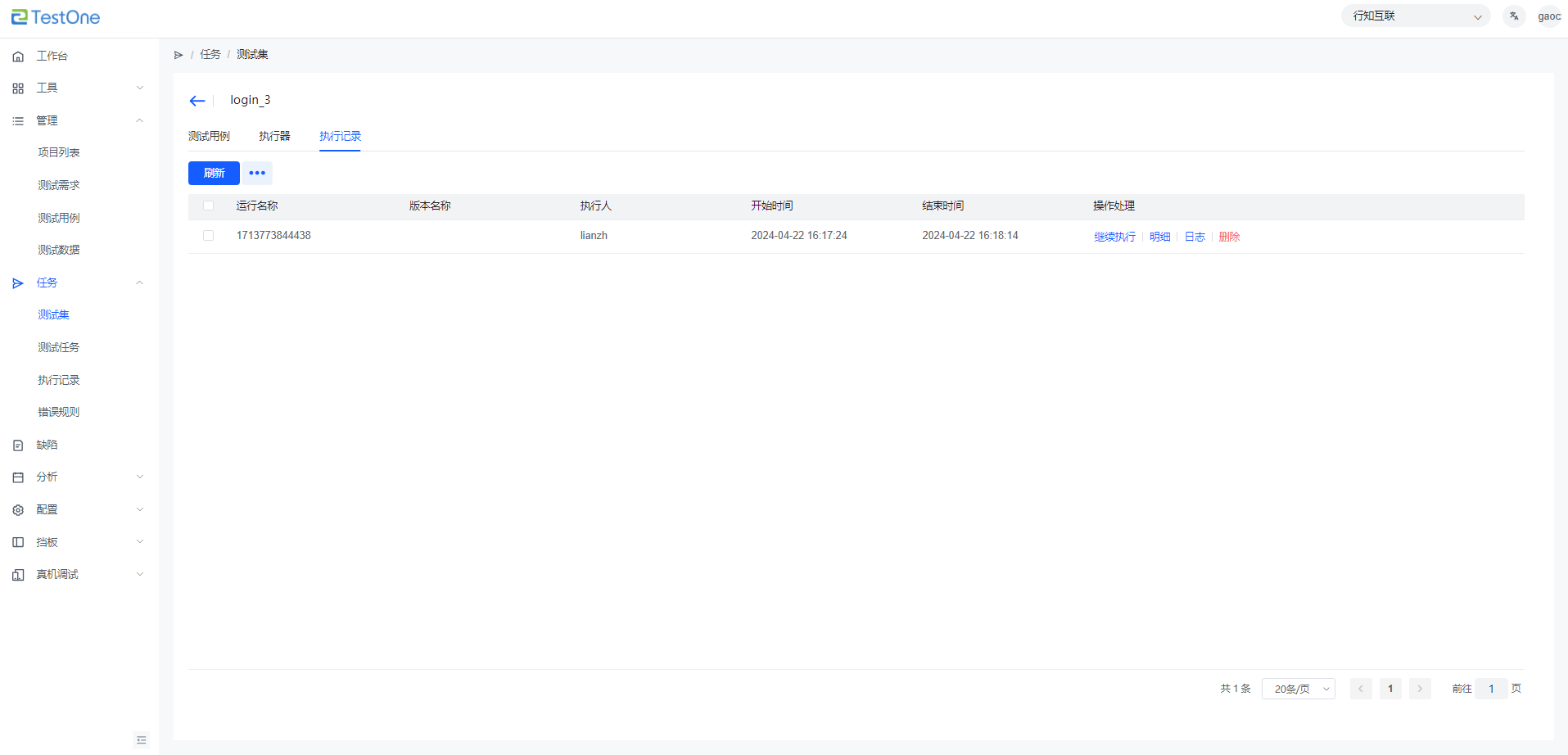Click the 缺陷 defects icon in sidebar
Image resolution: width=1568 pixels, height=755 pixels.
18,445
